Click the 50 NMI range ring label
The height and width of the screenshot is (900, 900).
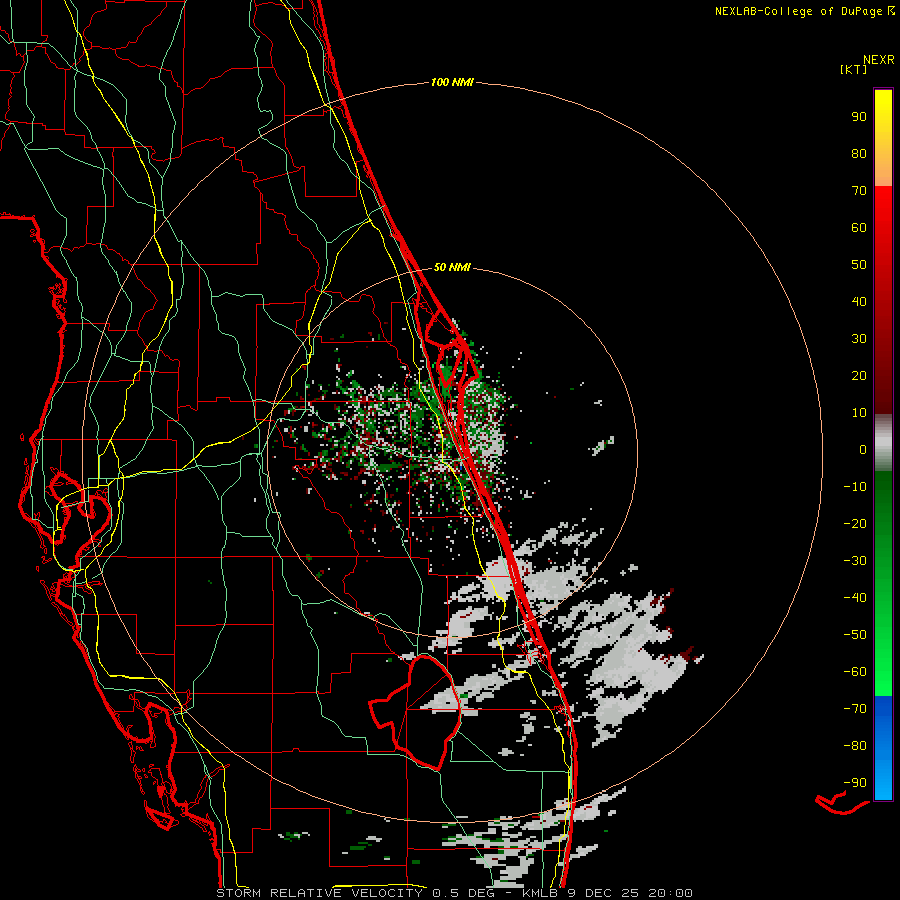452,267
